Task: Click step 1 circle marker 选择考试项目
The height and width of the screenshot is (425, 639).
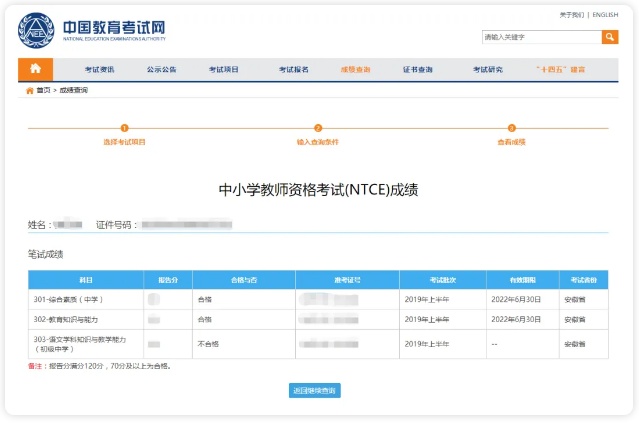Action: 125,128
